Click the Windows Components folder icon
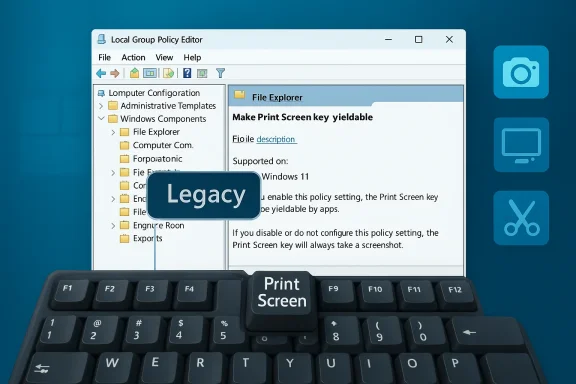Viewport: 576px width, 384px height. click(113, 119)
